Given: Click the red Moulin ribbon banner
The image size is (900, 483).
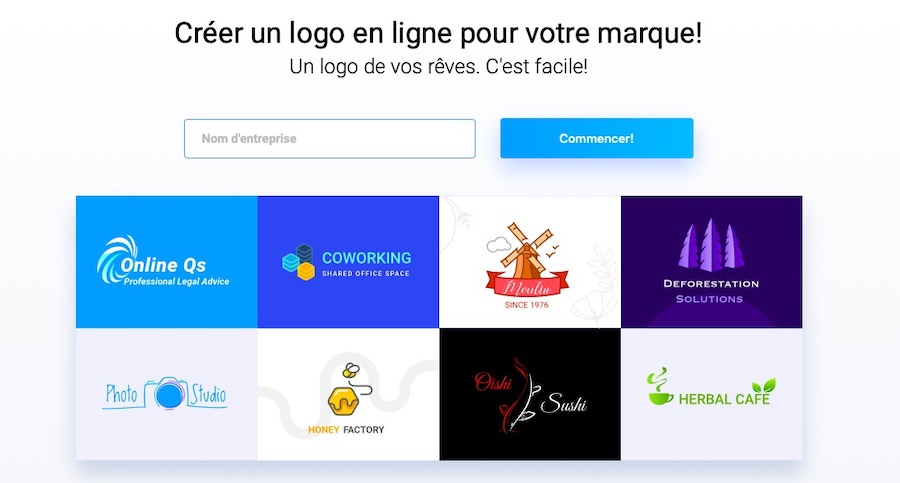Looking at the screenshot, I should click(x=527, y=285).
